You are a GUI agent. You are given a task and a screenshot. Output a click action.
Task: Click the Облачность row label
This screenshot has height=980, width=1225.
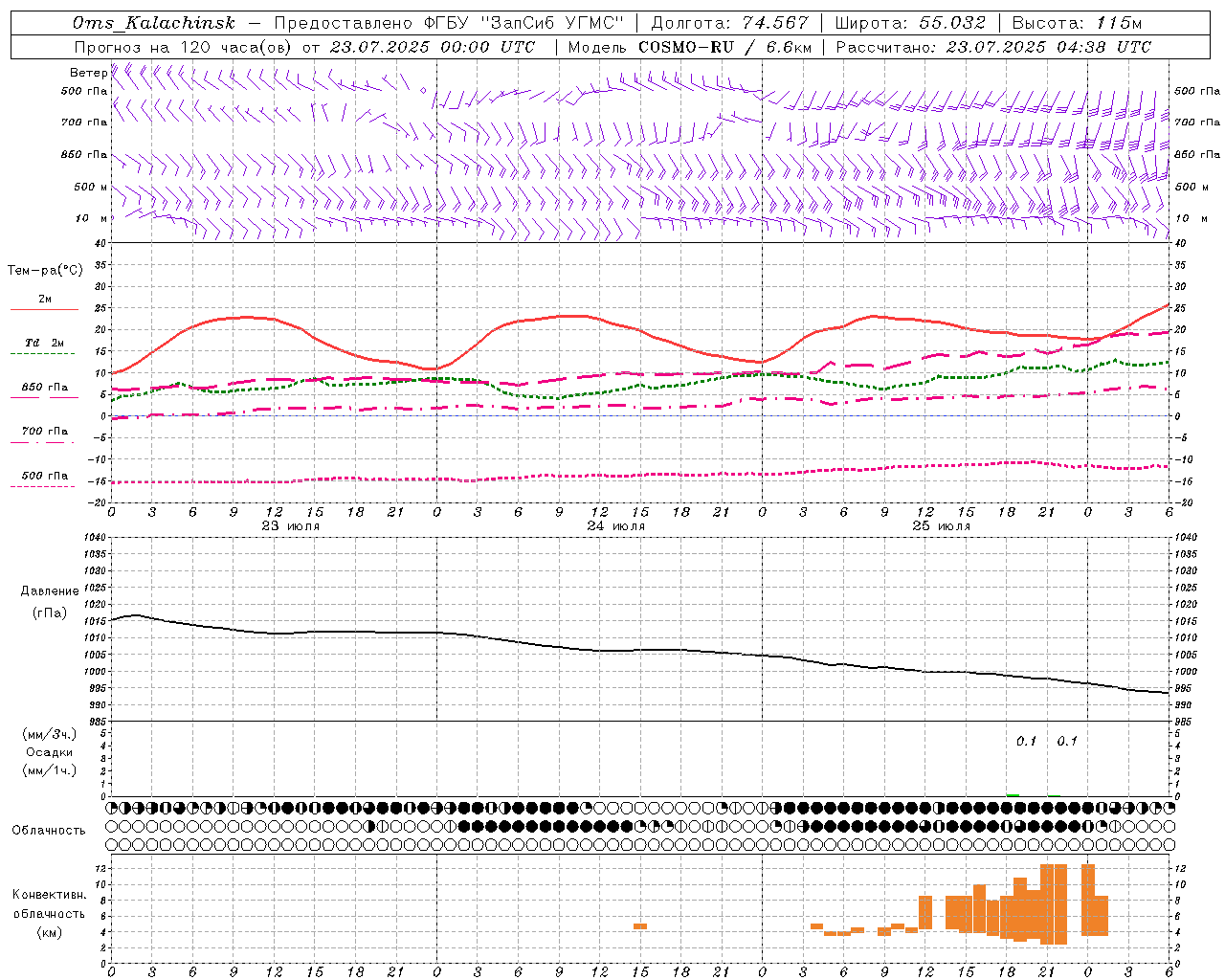click(49, 831)
